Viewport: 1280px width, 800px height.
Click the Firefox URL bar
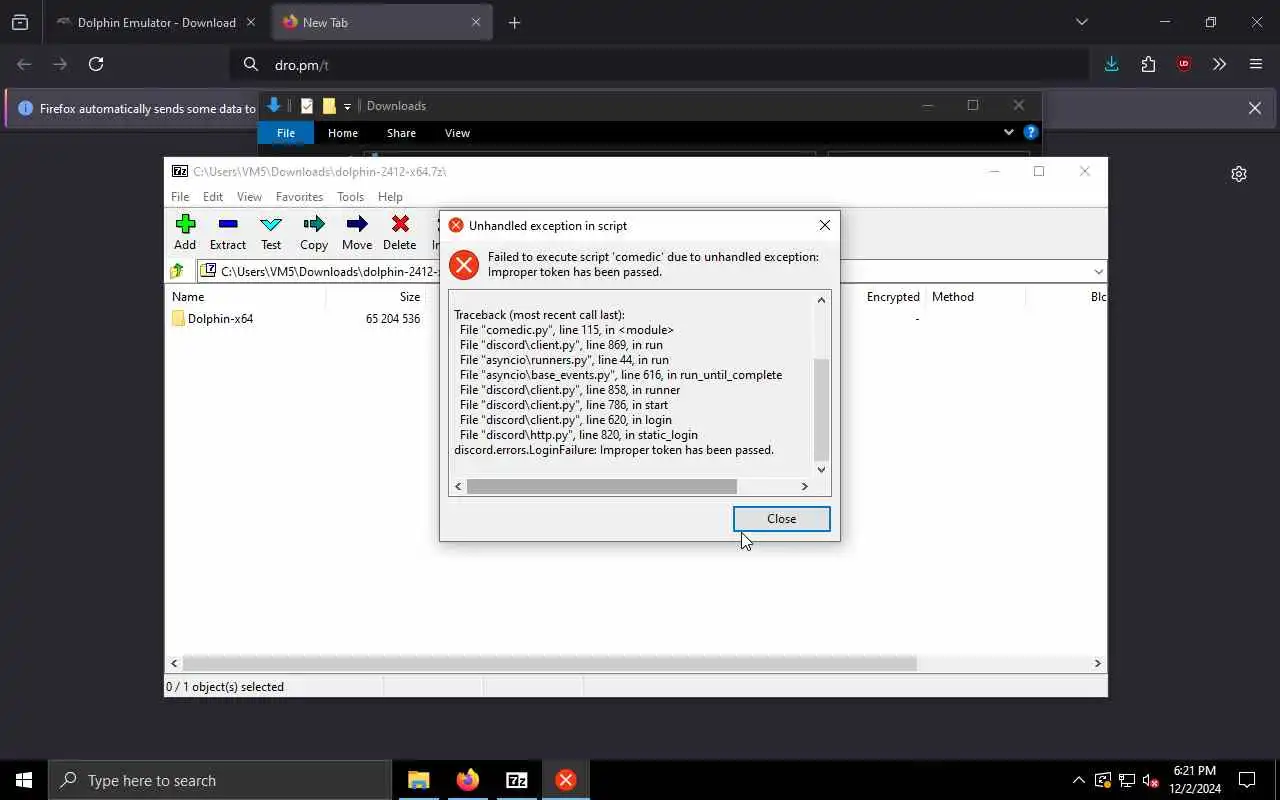pos(660,65)
